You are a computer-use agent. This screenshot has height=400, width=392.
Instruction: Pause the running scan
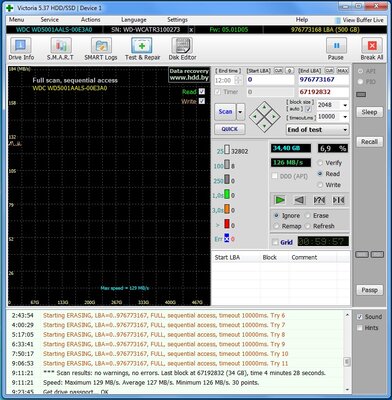(336, 49)
